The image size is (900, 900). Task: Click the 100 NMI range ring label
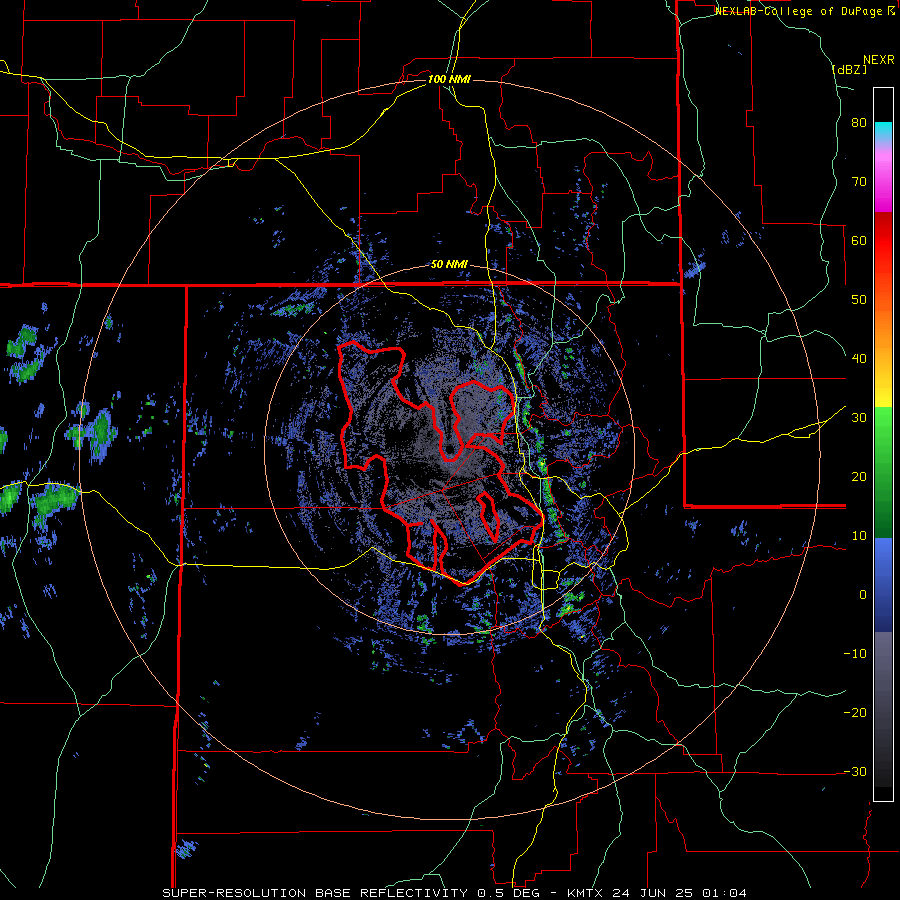[x=449, y=79]
